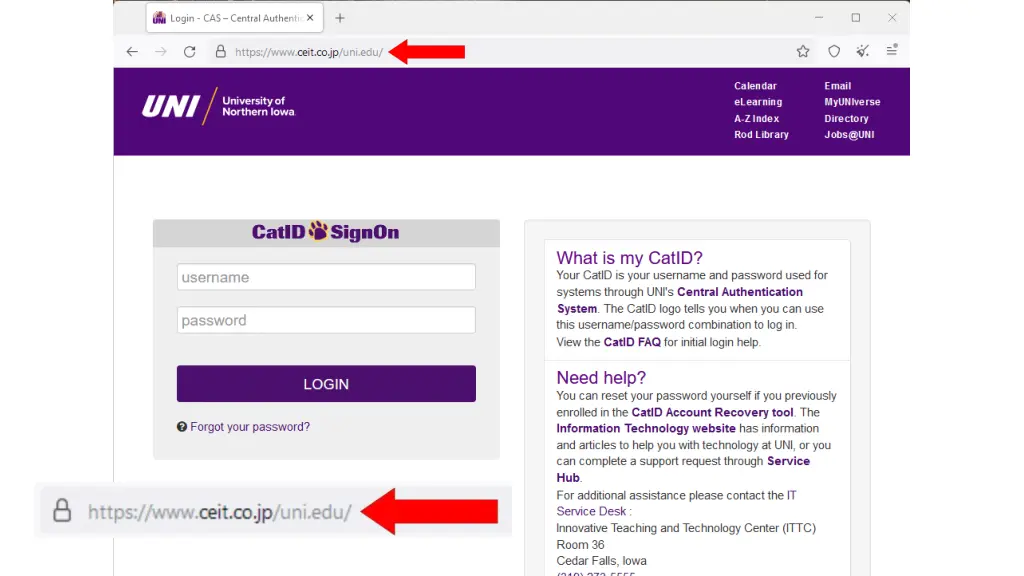Image resolution: width=1024 pixels, height=576 pixels.
Task: Click the extensions icon beside shield
Action: coord(863,52)
